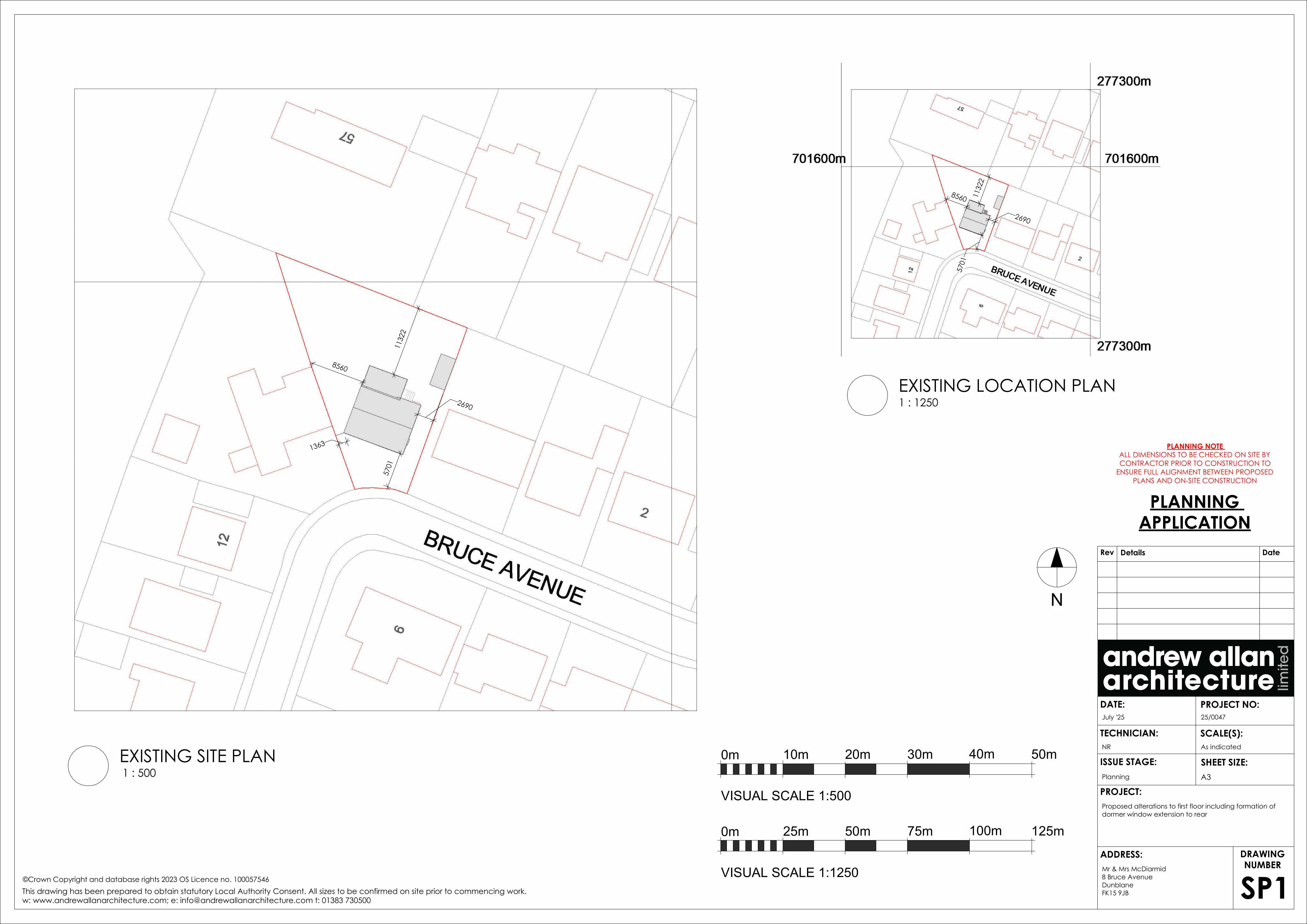Click the sheet size value 'A3'
This screenshot has width=1307, height=924.
[1206, 777]
